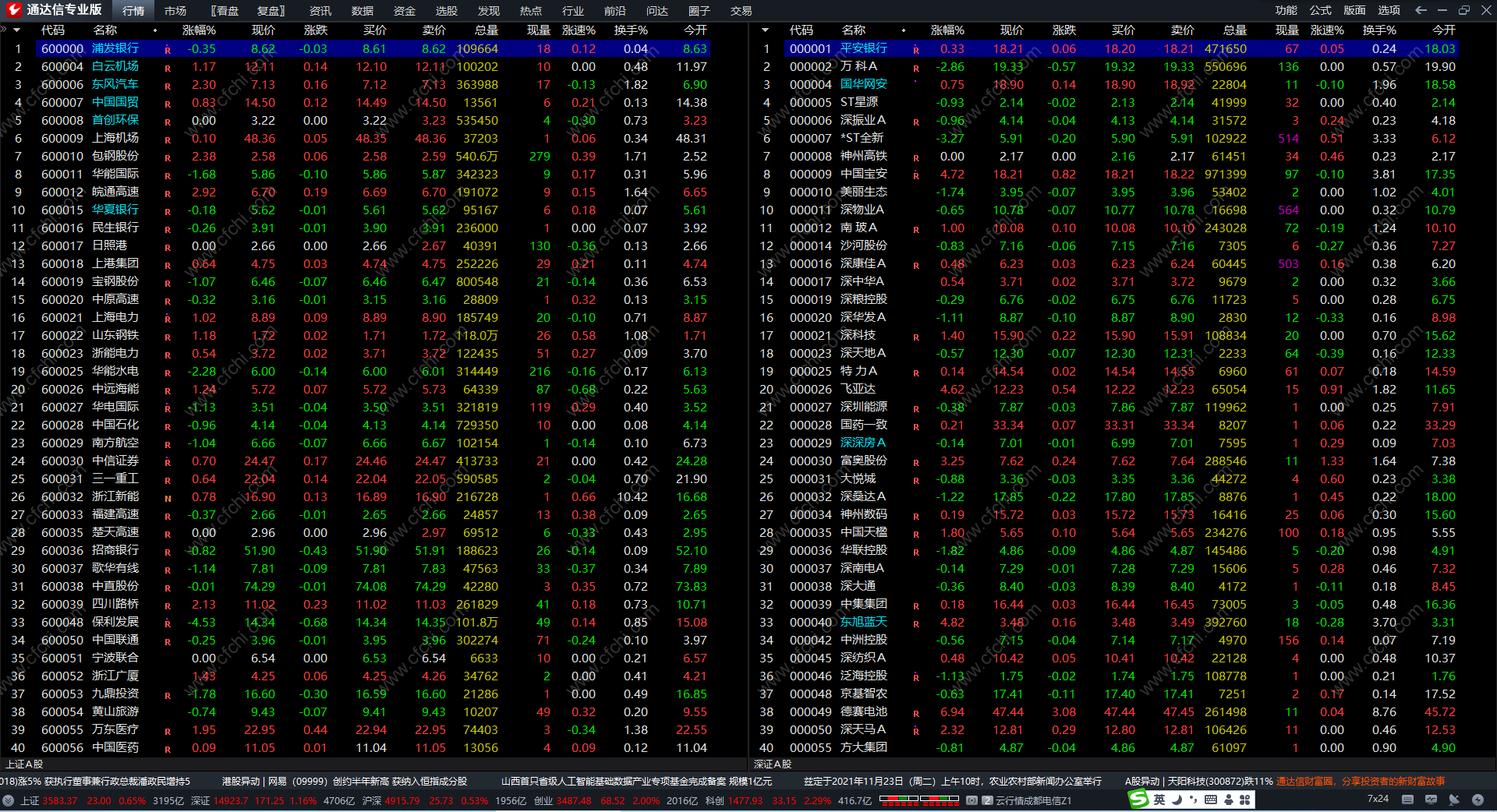Click the round icon at status bar left
Viewport: 1497px width, 812px height.
8,800
